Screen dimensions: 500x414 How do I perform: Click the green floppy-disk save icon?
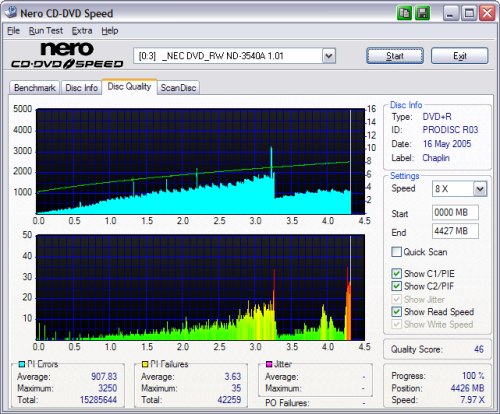click(422, 13)
